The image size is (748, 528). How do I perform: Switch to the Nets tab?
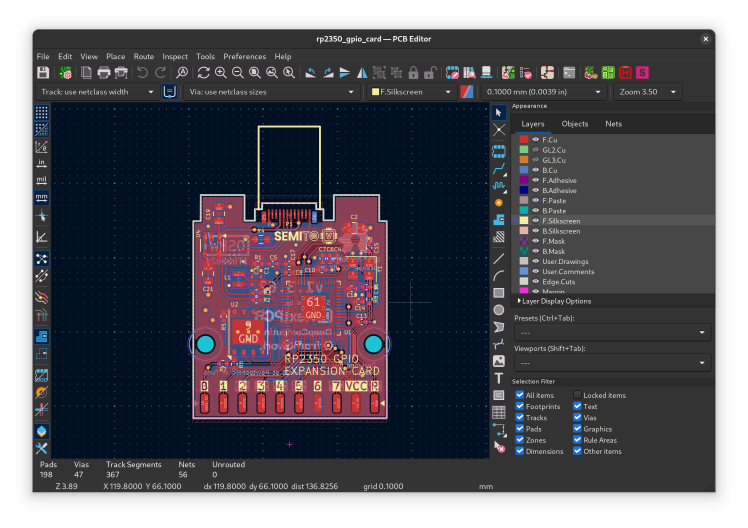tap(614, 124)
